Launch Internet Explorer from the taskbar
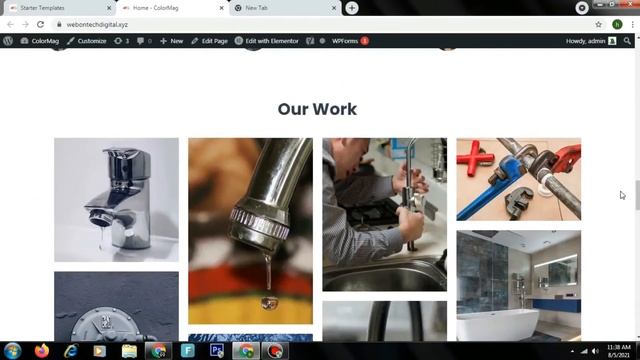 tap(71, 351)
